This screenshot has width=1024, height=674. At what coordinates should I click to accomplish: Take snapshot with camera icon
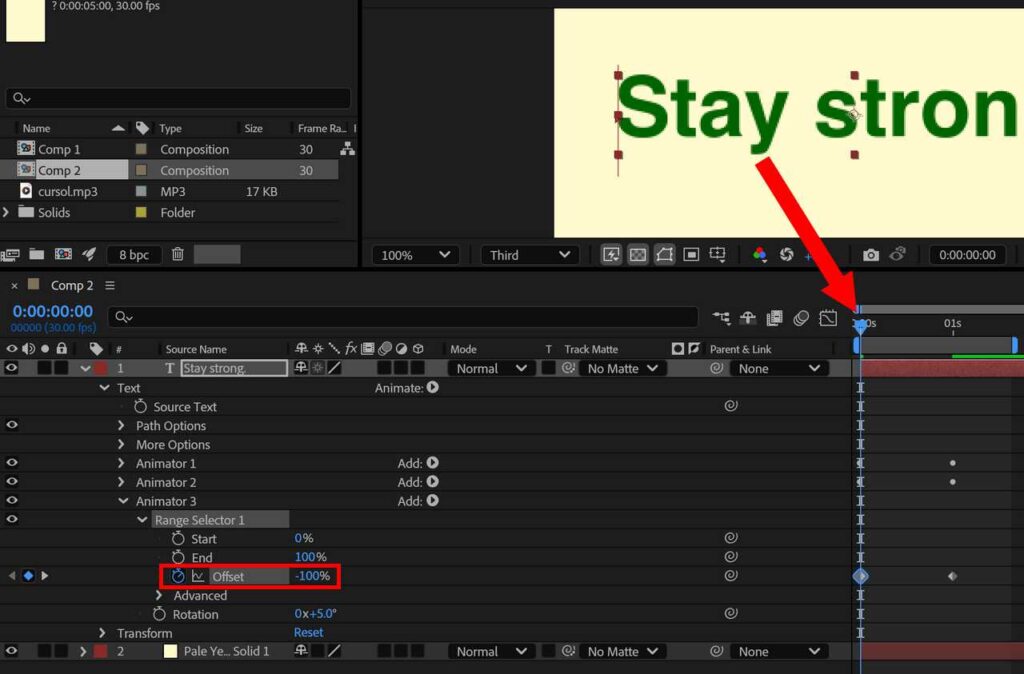tap(871, 255)
